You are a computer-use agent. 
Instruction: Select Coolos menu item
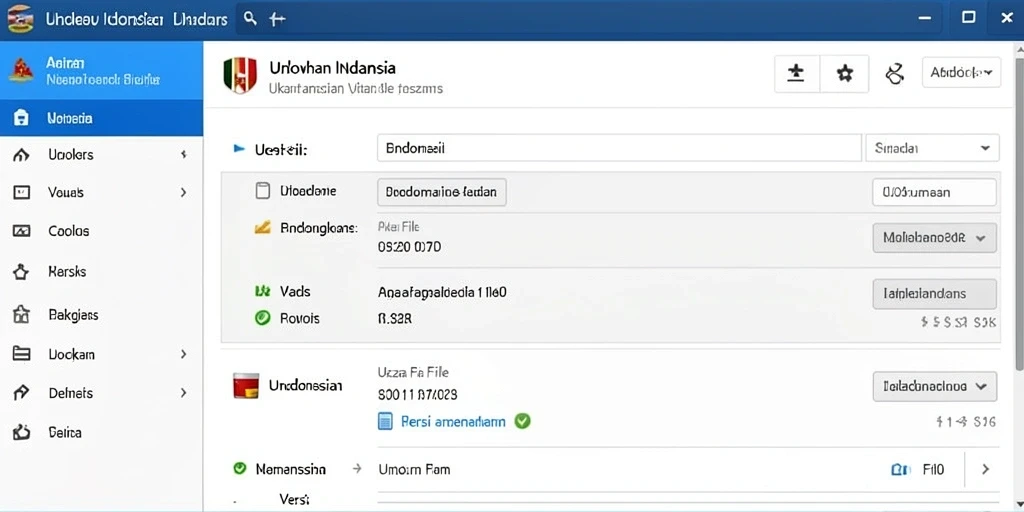(101, 231)
